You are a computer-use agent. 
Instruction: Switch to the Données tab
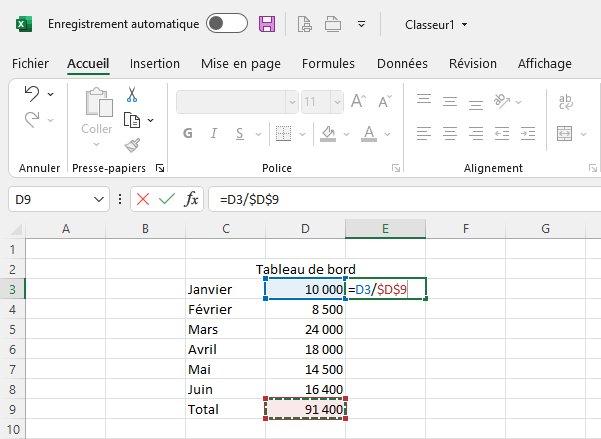pyautogui.click(x=402, y=63)
